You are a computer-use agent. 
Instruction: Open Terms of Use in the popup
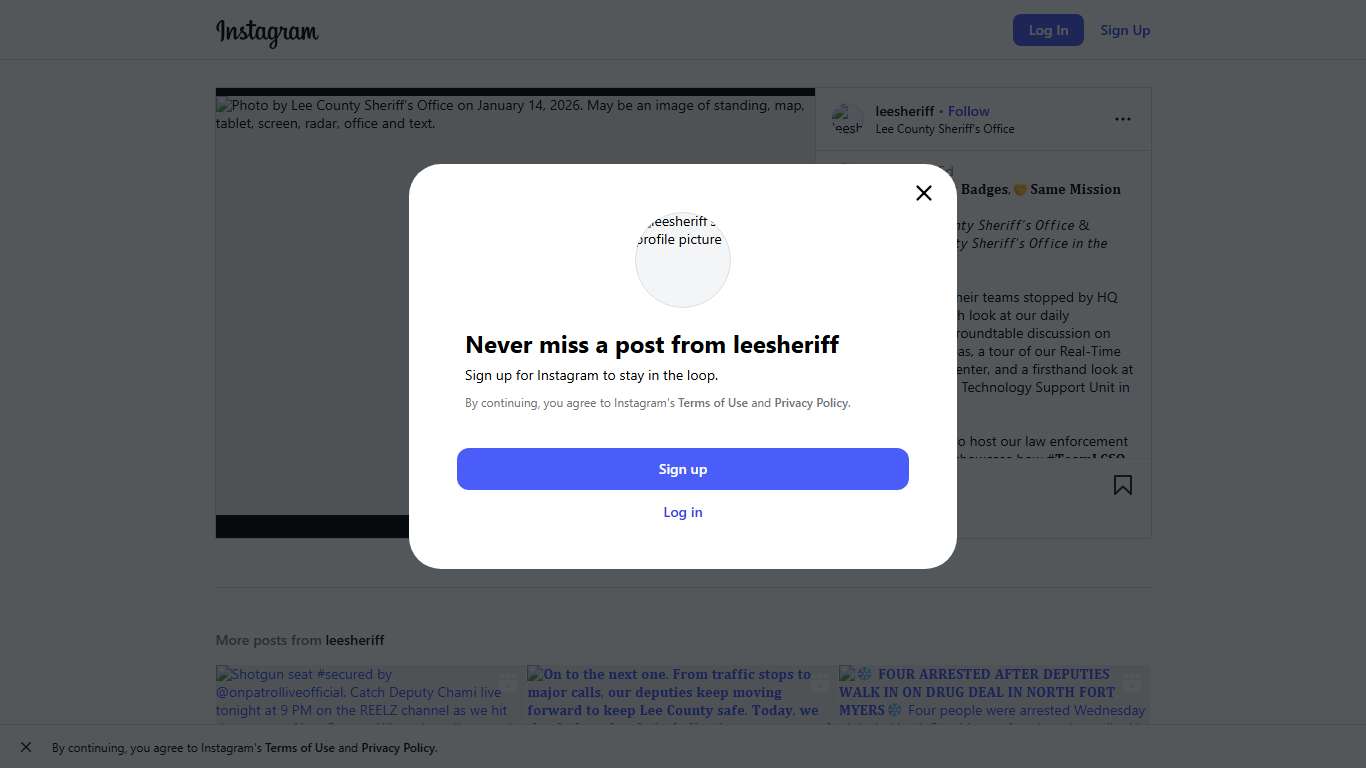click(x=713, y=403)
